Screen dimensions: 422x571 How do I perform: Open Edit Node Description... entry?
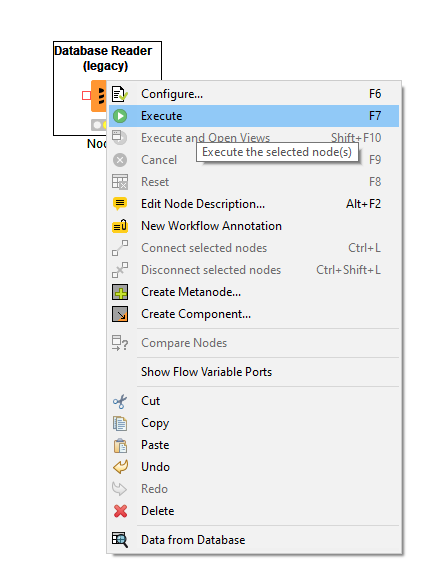pyautogui.click(x=254, y=204)
